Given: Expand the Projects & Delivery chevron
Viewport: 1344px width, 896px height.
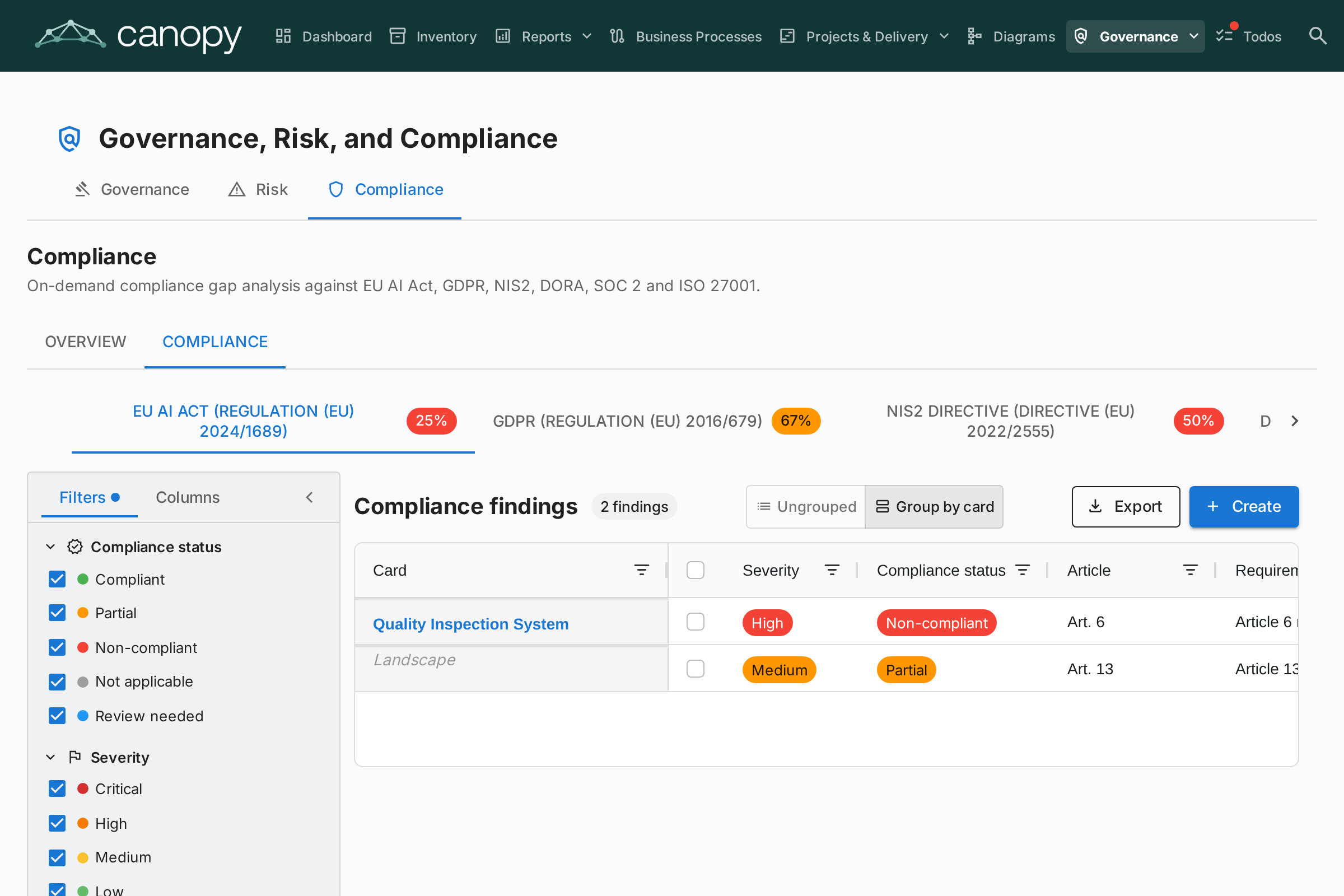Looking at the screenshot, I should pos(944,36).
